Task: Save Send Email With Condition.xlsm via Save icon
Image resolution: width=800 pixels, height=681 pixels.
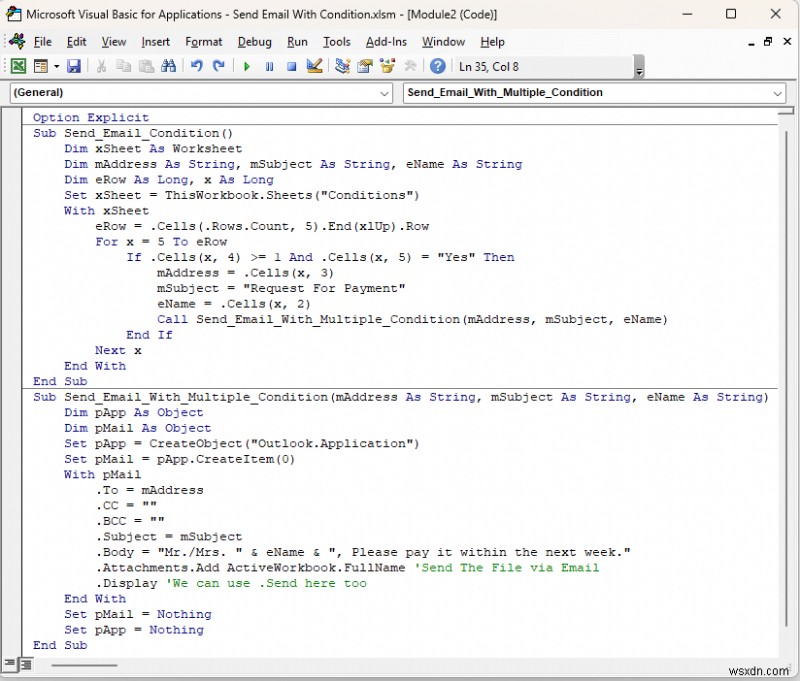Action: (x=74, y=66)
